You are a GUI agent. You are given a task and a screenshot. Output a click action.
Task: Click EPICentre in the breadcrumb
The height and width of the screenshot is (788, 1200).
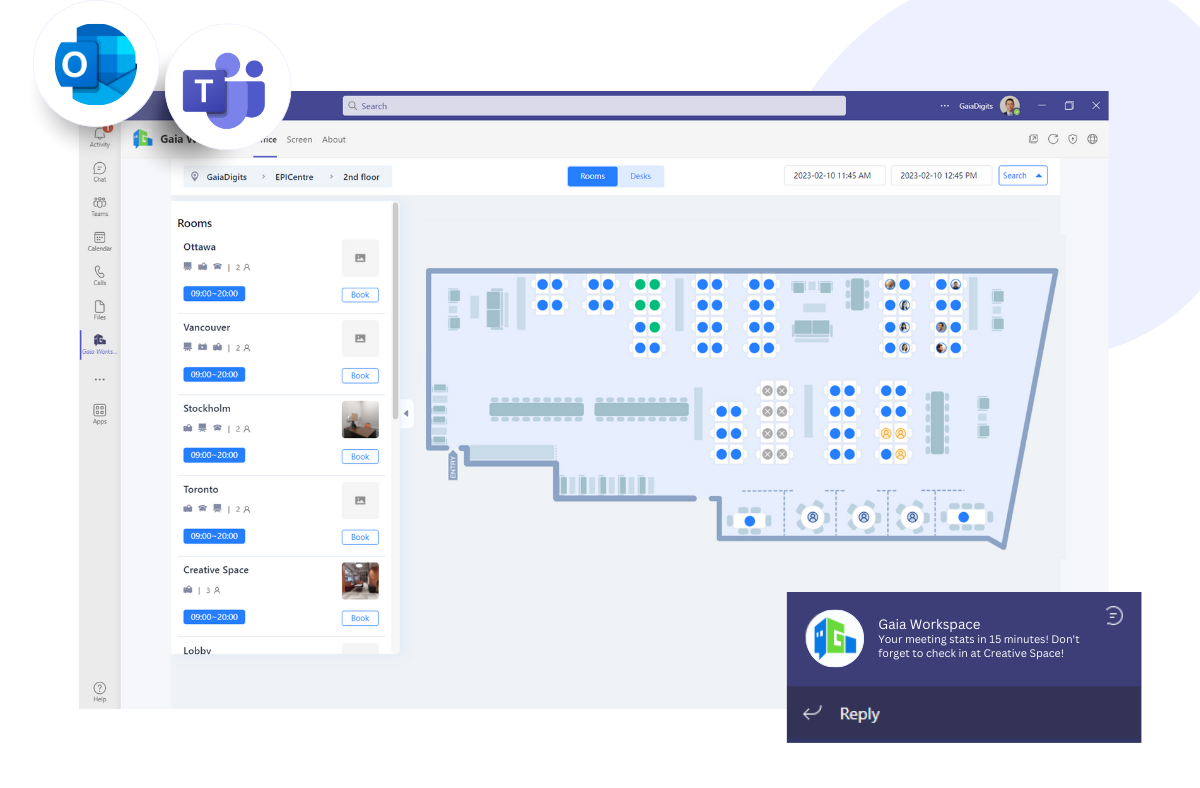[294, 177]
